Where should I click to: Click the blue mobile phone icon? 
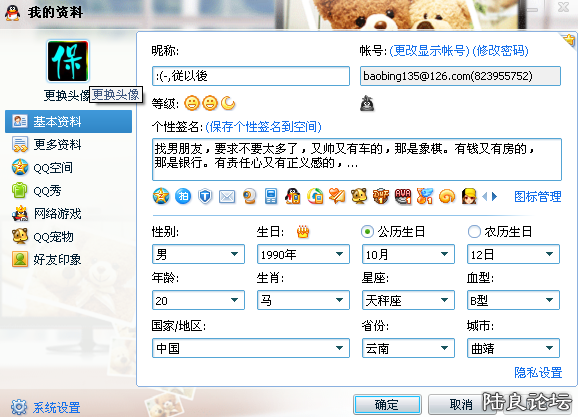pyautogui.click(x=271, y=197)
